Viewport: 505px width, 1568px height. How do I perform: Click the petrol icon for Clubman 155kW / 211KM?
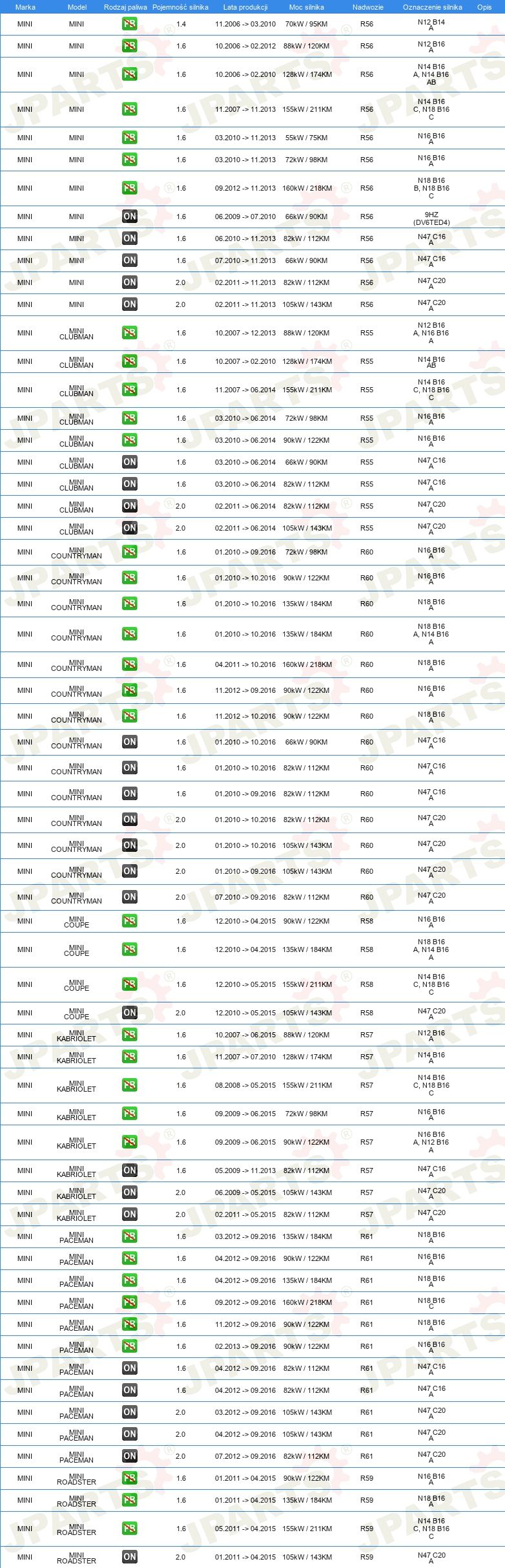(x=129, y=390)
